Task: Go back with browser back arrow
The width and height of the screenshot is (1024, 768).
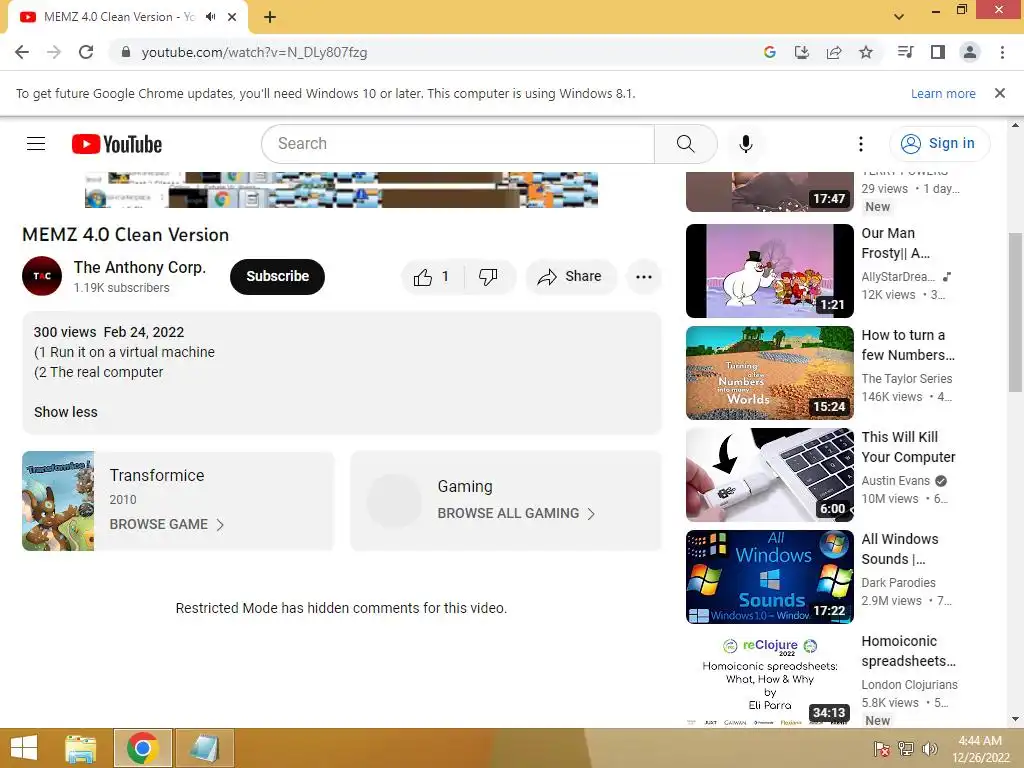Action: (22, 52)
